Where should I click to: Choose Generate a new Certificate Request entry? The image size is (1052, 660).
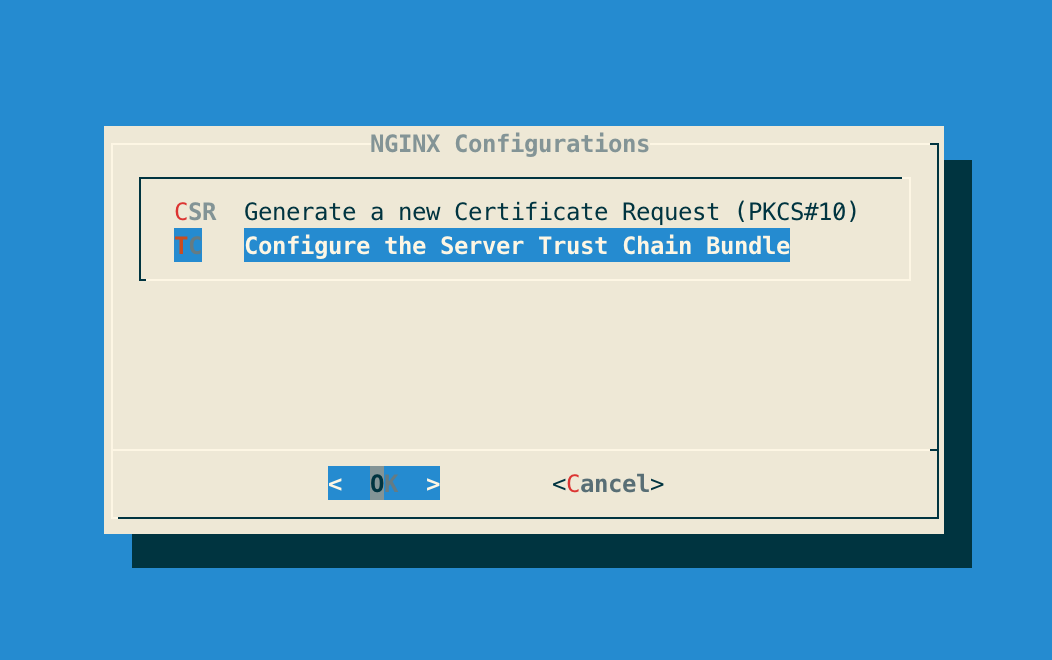click(551, 212)
